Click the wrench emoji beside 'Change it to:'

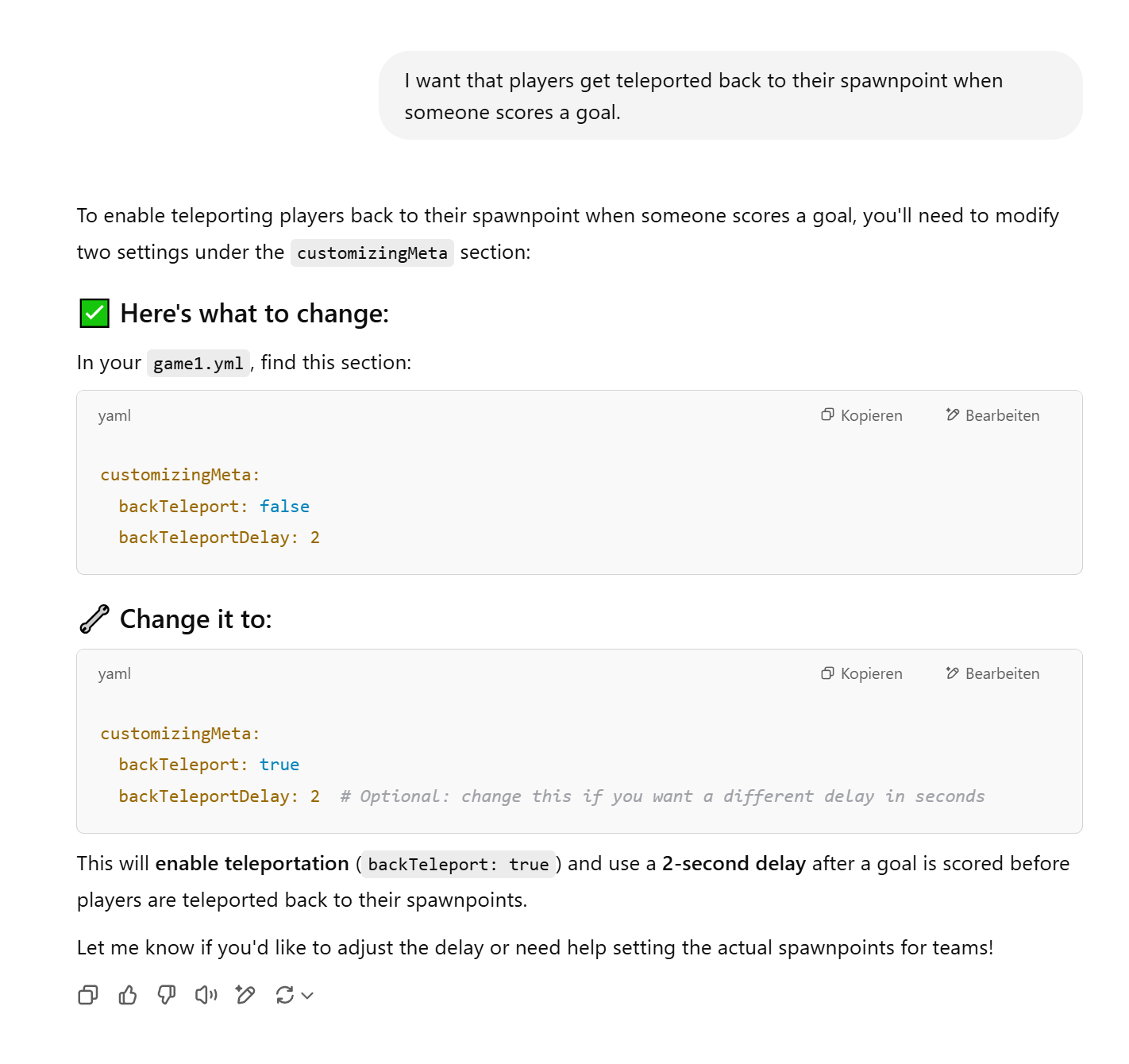click(x=94, y=619)
